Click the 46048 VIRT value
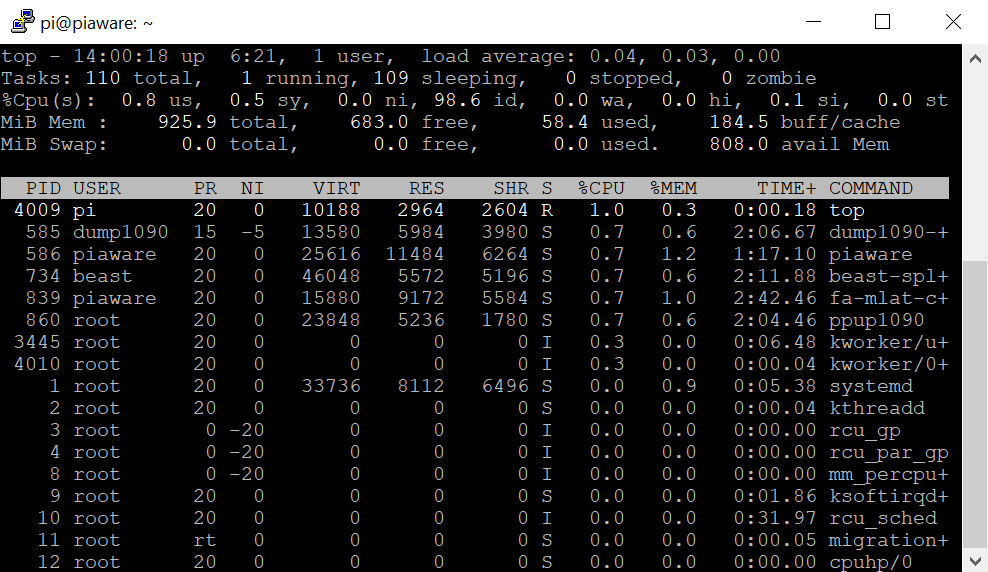The height and width of the screenshot is (572, 988). click(x=331, y=277)
